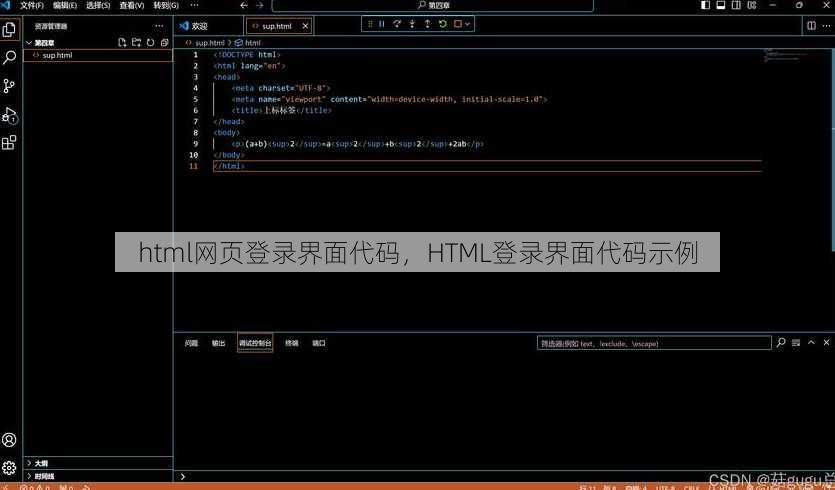Open Manage gear settings icon
835x490 pixels.
tap(9, 468)
